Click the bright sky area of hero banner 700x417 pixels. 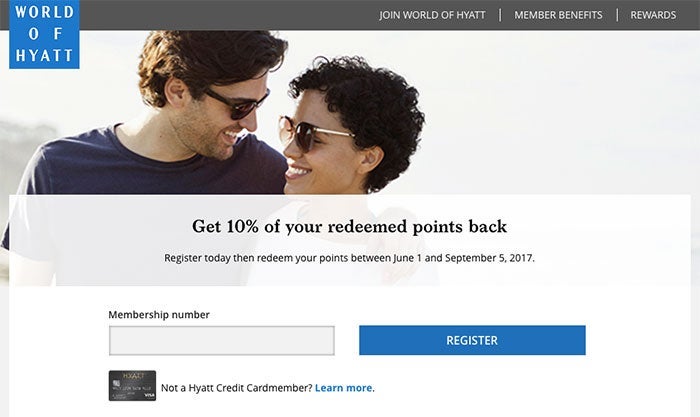tap(558, 112)
